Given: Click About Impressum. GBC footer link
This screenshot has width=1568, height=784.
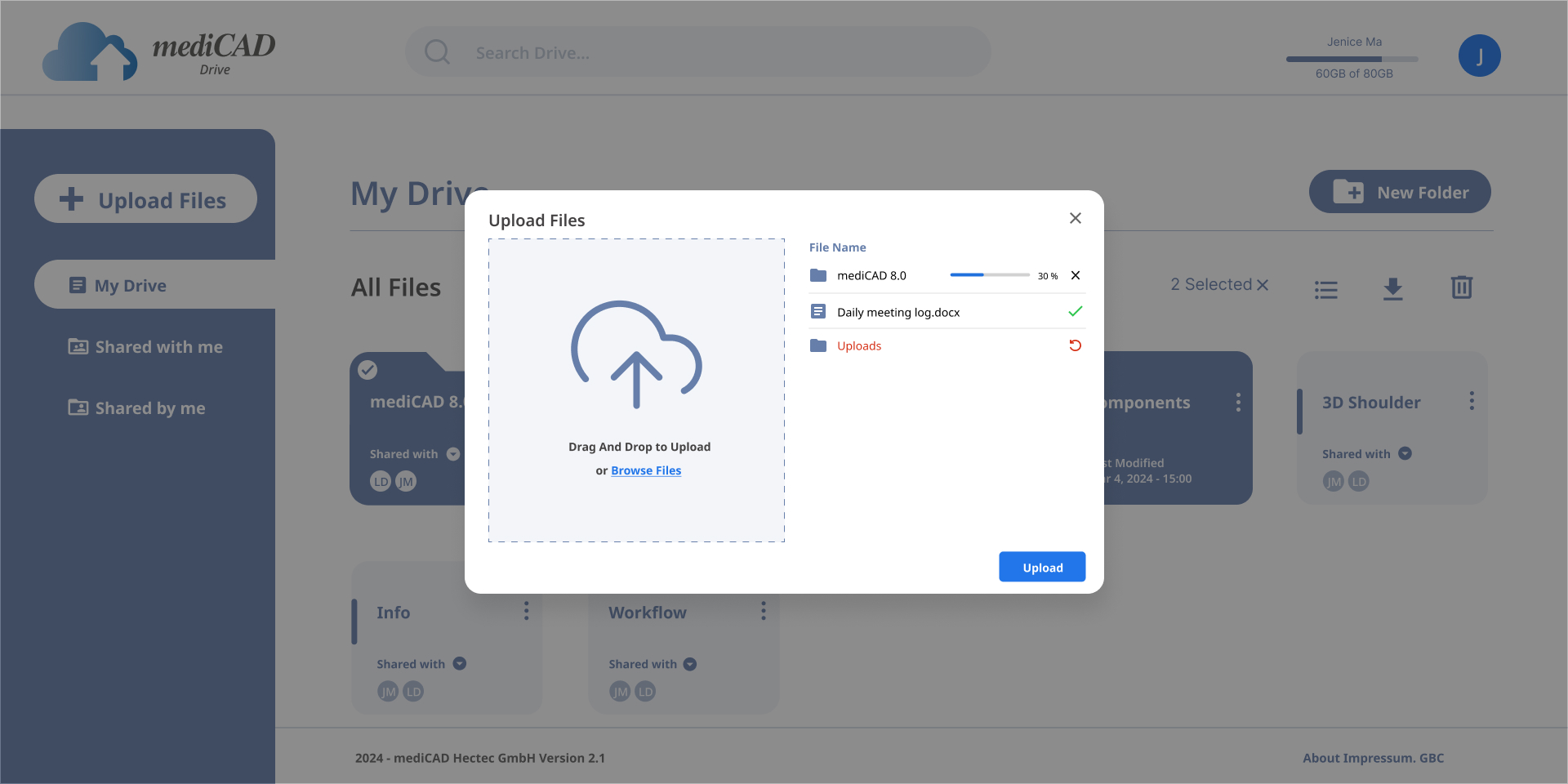Looking at the screenshot, I should pyautogui.click(x=1374, y=758).
